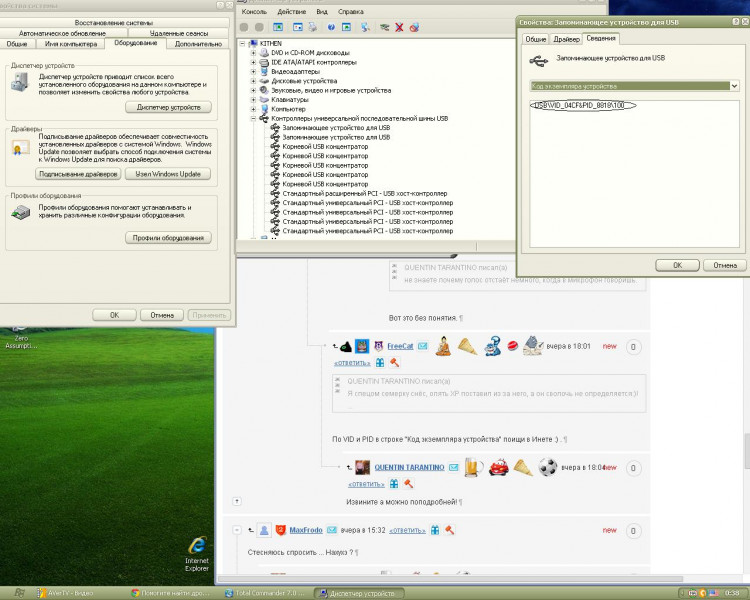Click the Диспетчер устройств button
This screenshot has height=600, width=750.
pos(168,107)
